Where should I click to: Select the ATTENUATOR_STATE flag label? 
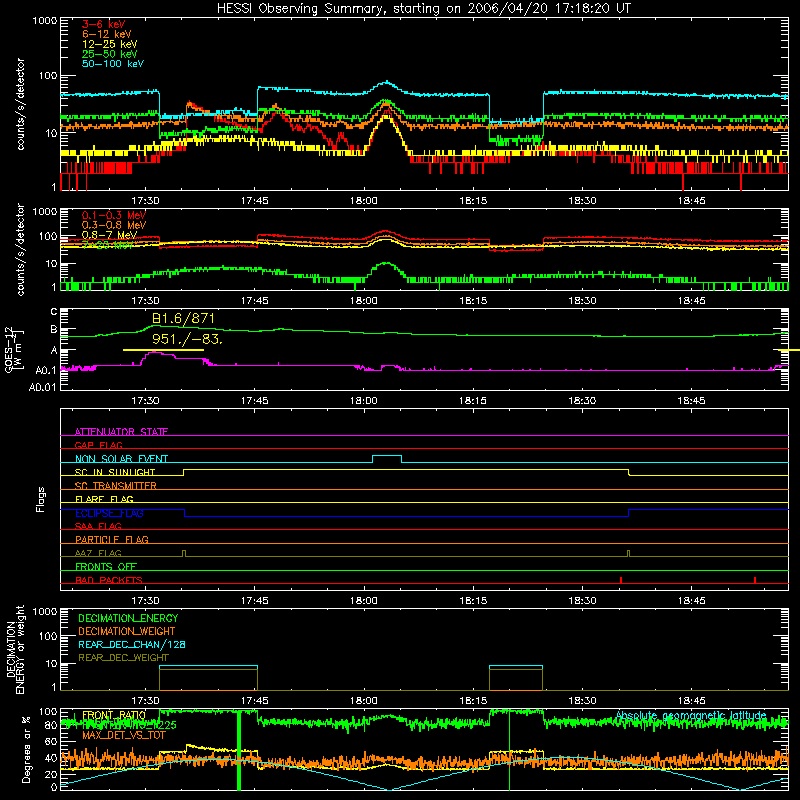(x=121, y=432)
